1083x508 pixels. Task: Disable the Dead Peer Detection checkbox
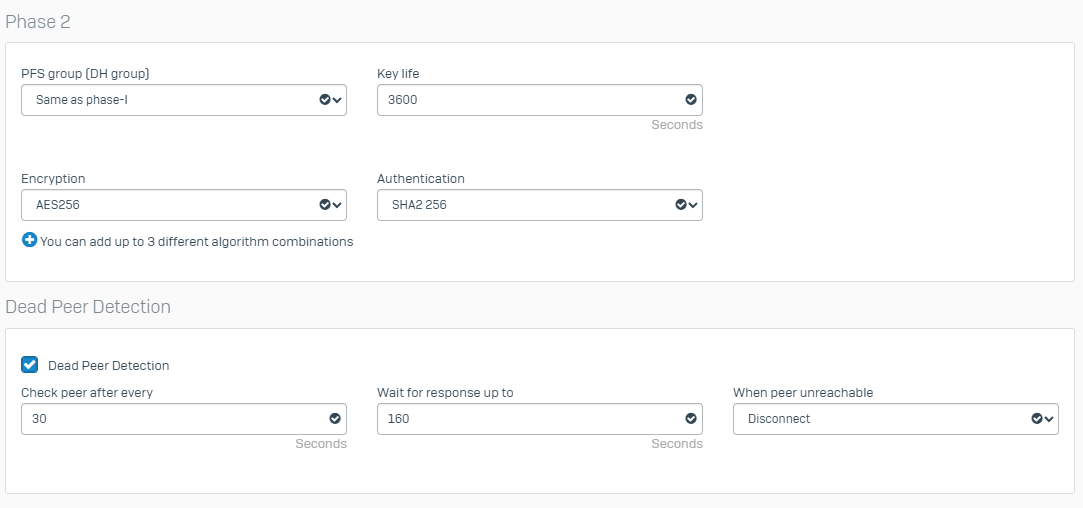click(30, 365)
